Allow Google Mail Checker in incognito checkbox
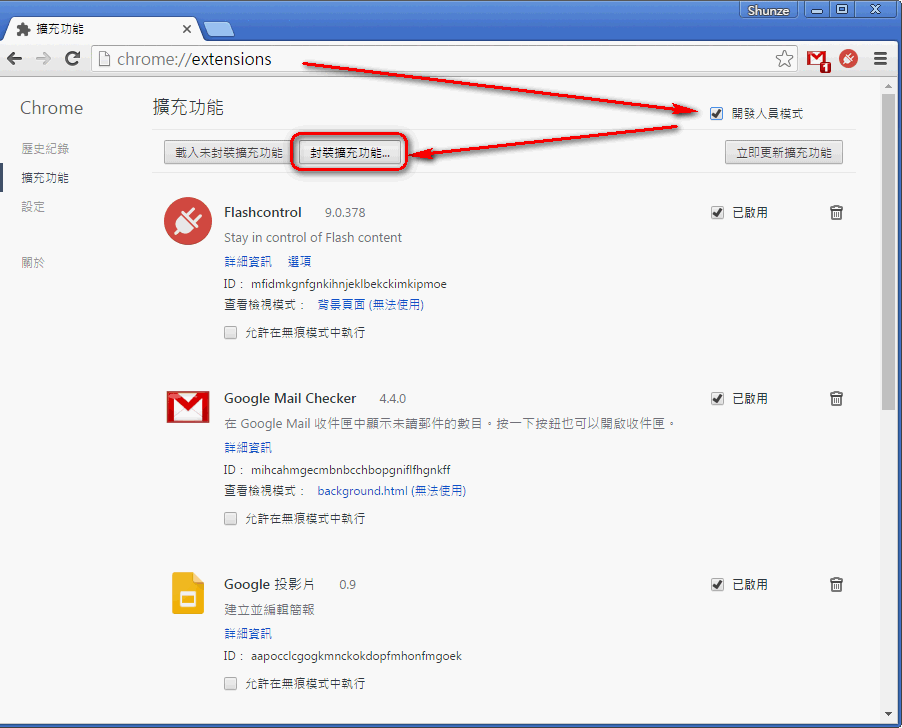The width and height of the screenshot is (902, 728). coord(230,519)
